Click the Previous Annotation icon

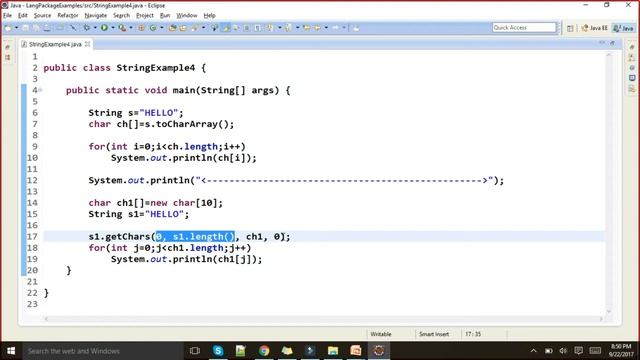click(x=289, y=28)
